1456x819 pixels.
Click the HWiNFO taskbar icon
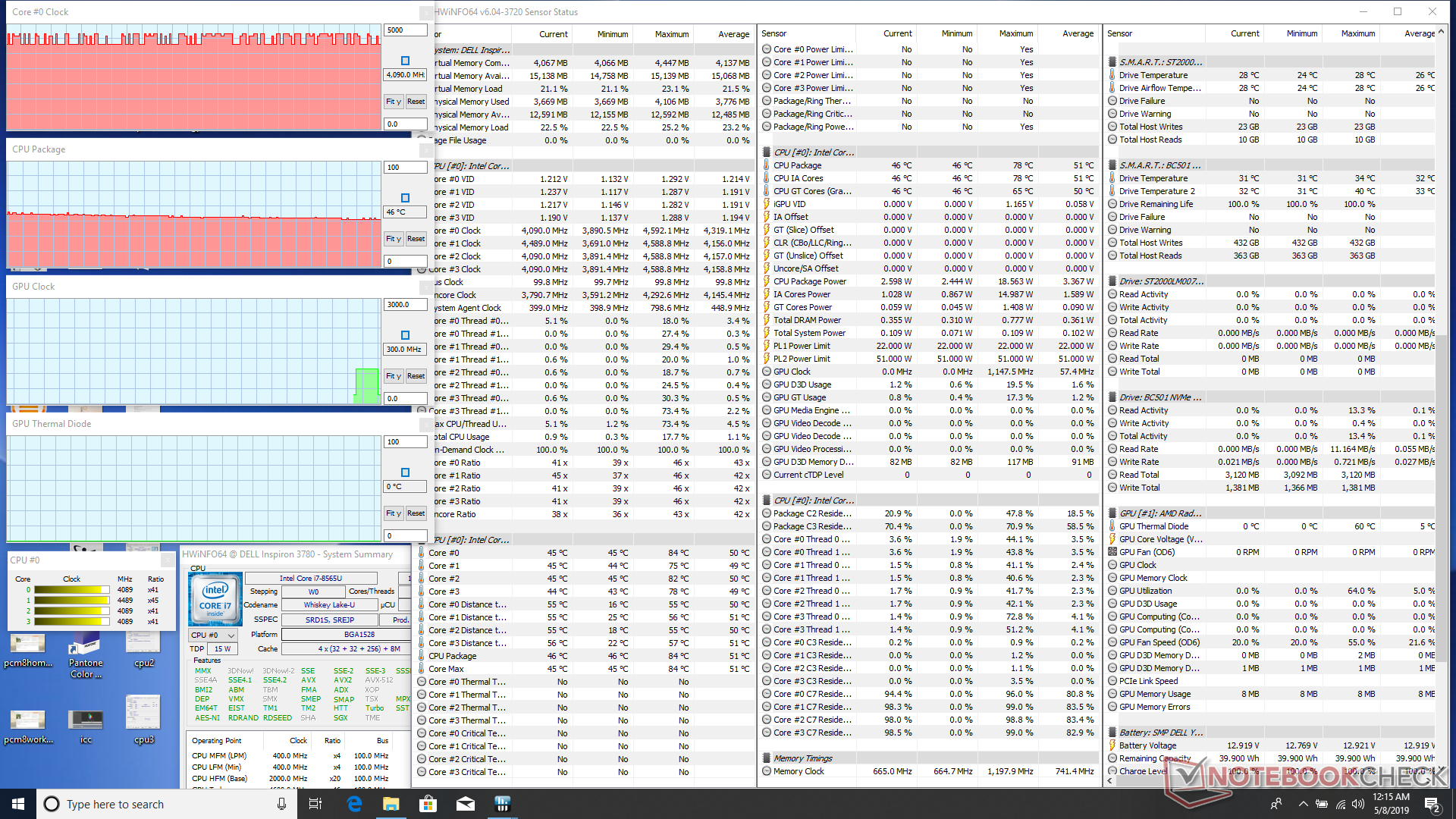502,804
